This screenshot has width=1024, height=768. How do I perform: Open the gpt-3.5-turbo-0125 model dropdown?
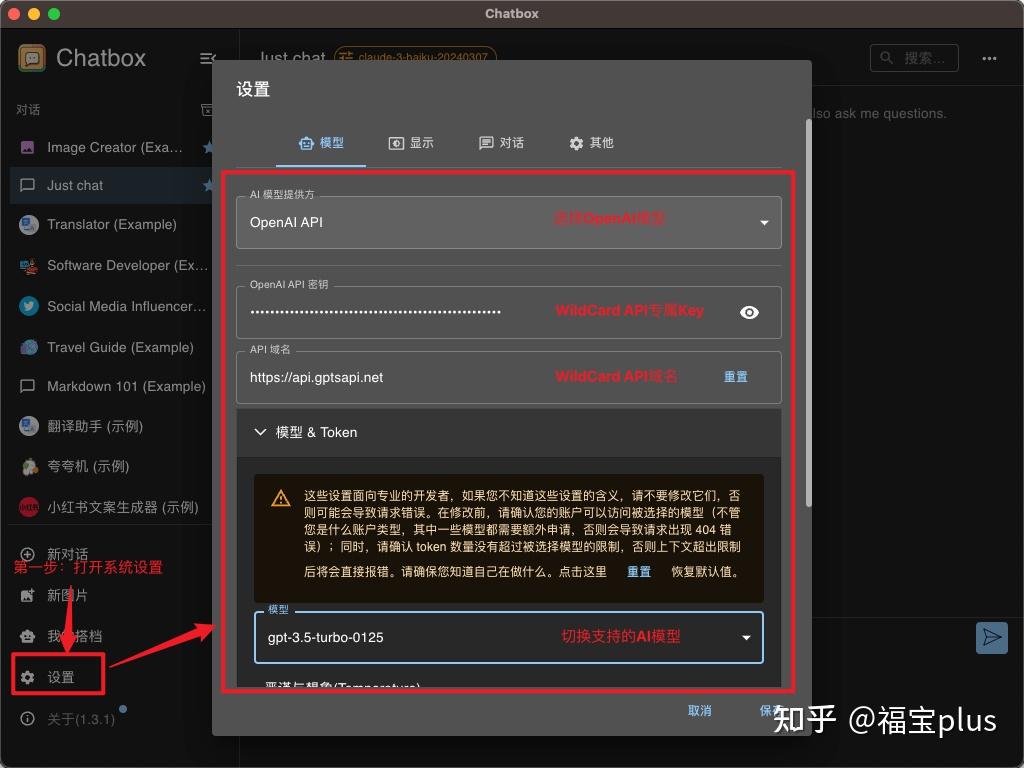[745, 637]
